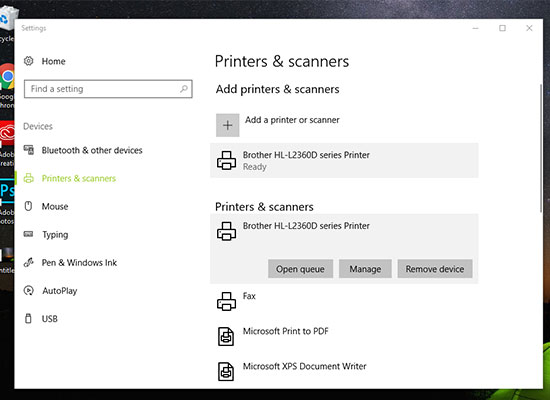Click the Manage button
Viewport: 550px width, 400px height.
pyautogui.click(x=365, y=269)
